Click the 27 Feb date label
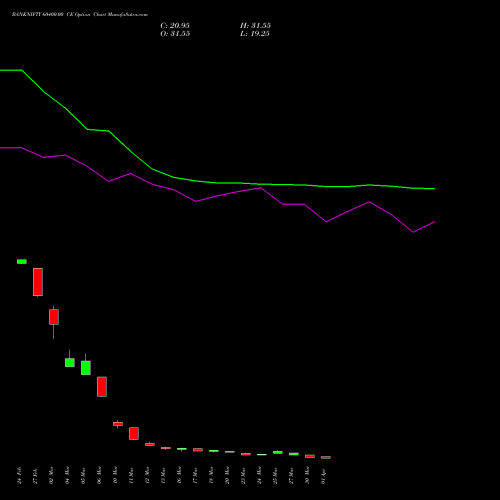 (x=35, y=475)
